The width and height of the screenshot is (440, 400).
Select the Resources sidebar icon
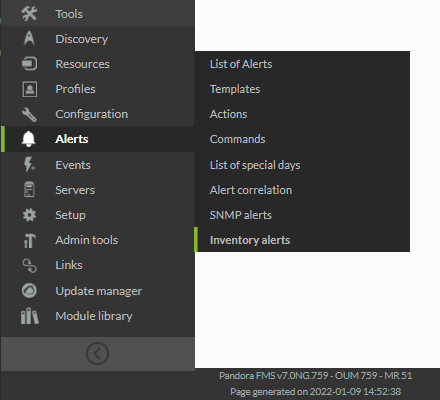coord(29,63)
